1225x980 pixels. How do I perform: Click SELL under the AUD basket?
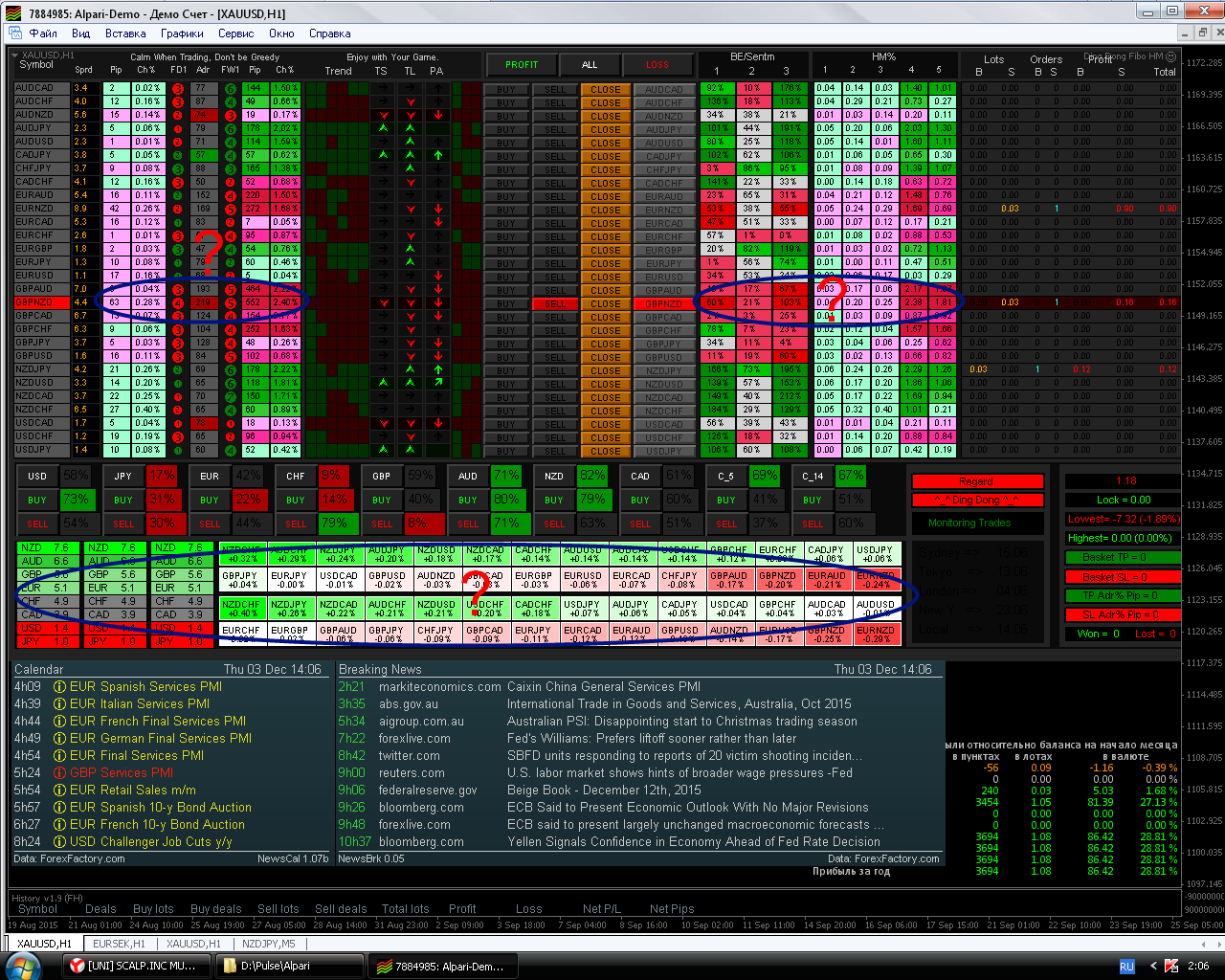tap(468, 523)
